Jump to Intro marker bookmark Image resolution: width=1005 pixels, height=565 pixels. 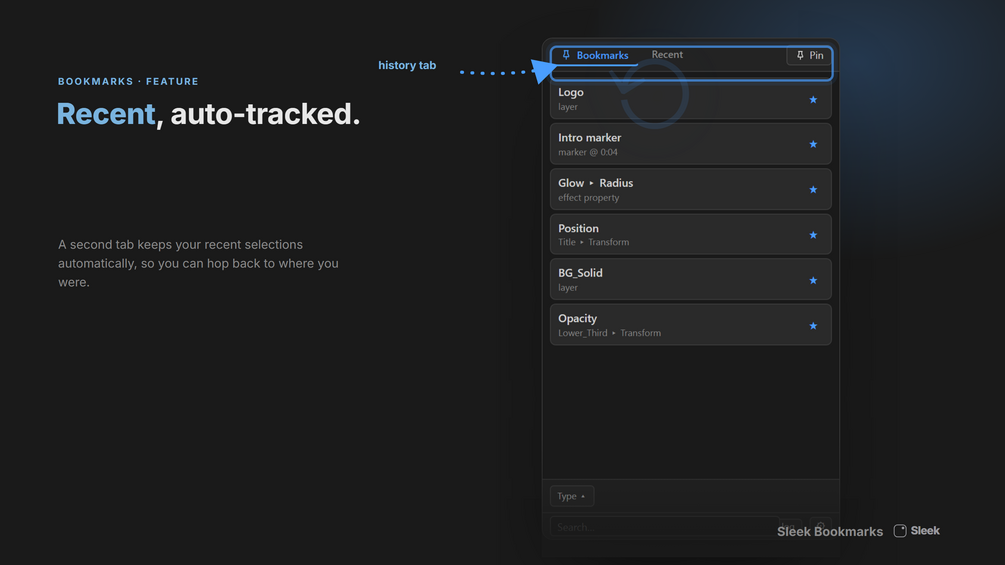tap(690, 144)
